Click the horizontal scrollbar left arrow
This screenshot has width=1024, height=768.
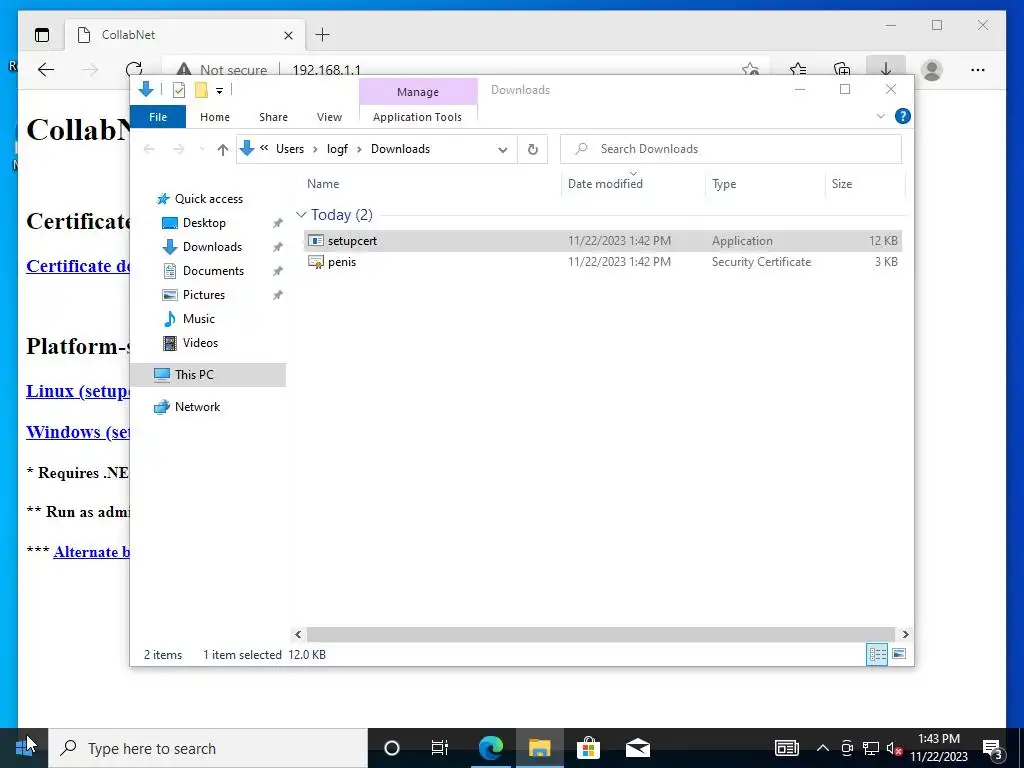tap(298, 634)
